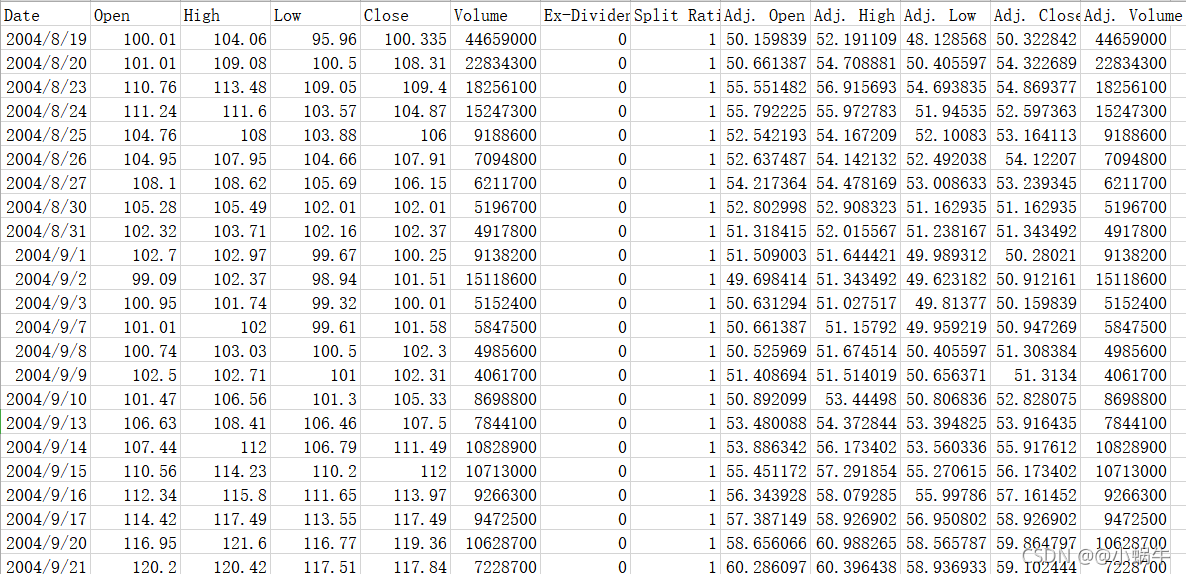The width and height of the screenshot is (1186, 574).
Task: Select date cell 2004/8/31
Action: [x=46, y=231]
